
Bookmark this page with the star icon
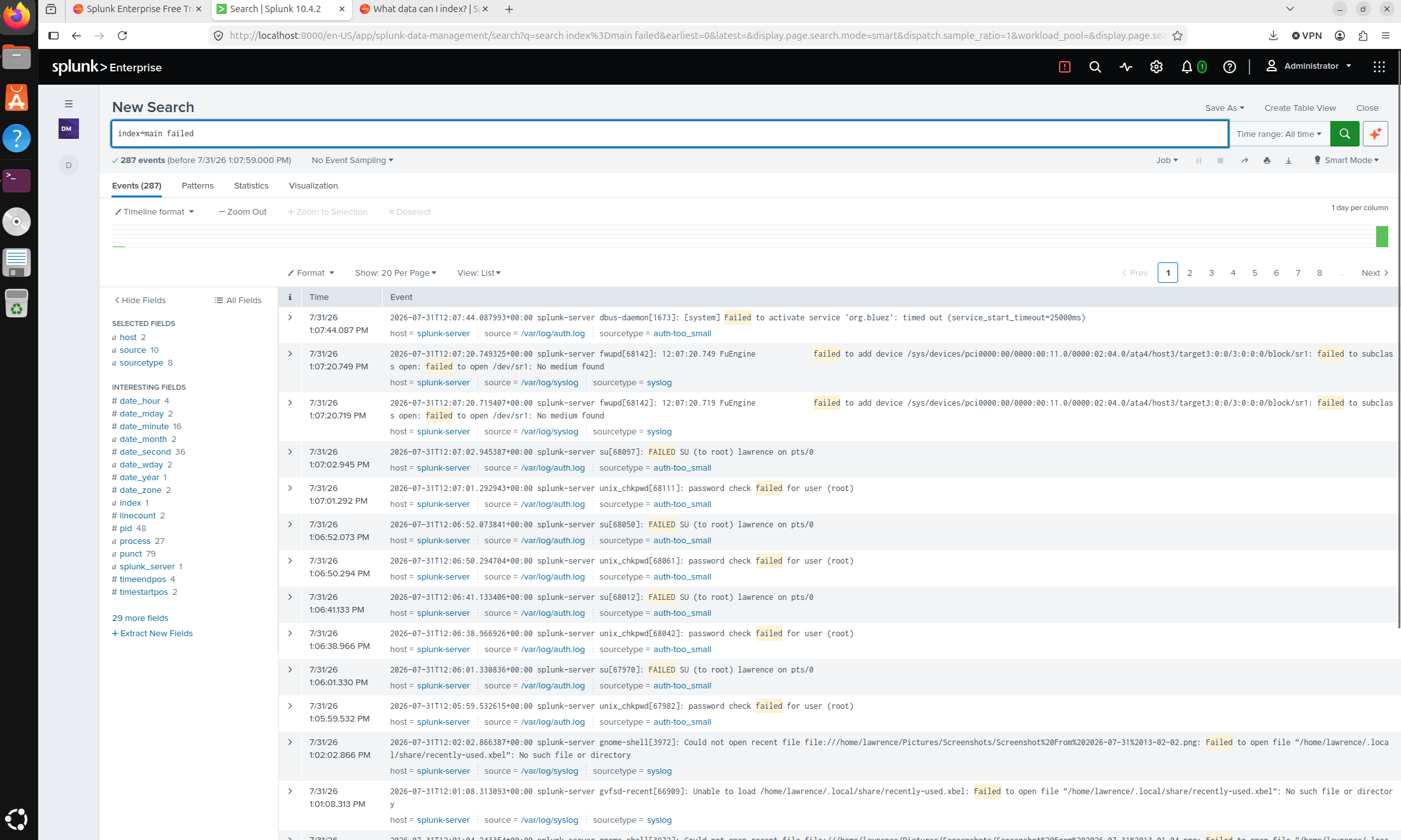(1177, 36)
